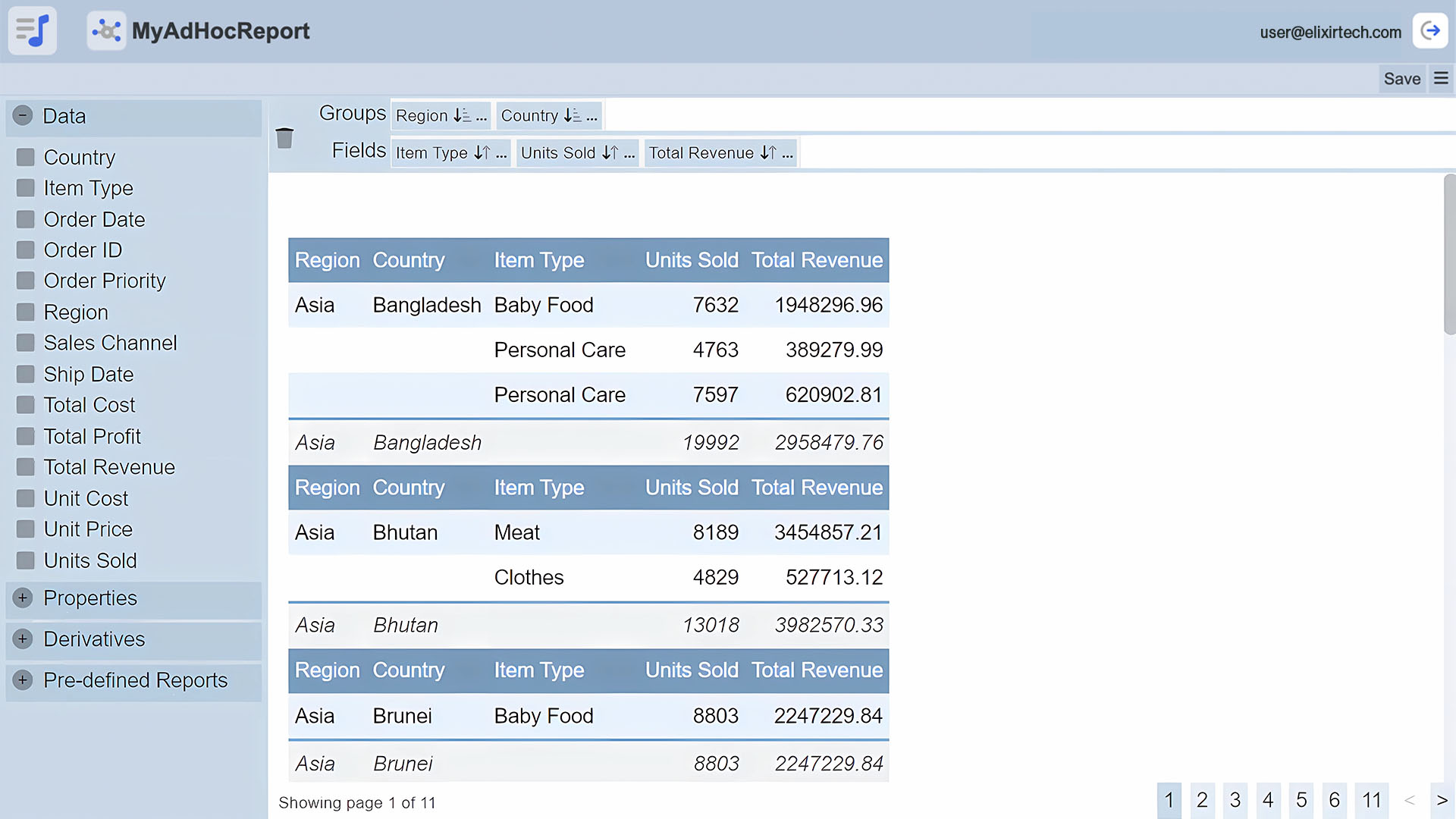The width and height of the screenshot is (1456, 819).
Task: Check the Order Date field checkbox
Action: pyautogui.click(x=26, y=219)
